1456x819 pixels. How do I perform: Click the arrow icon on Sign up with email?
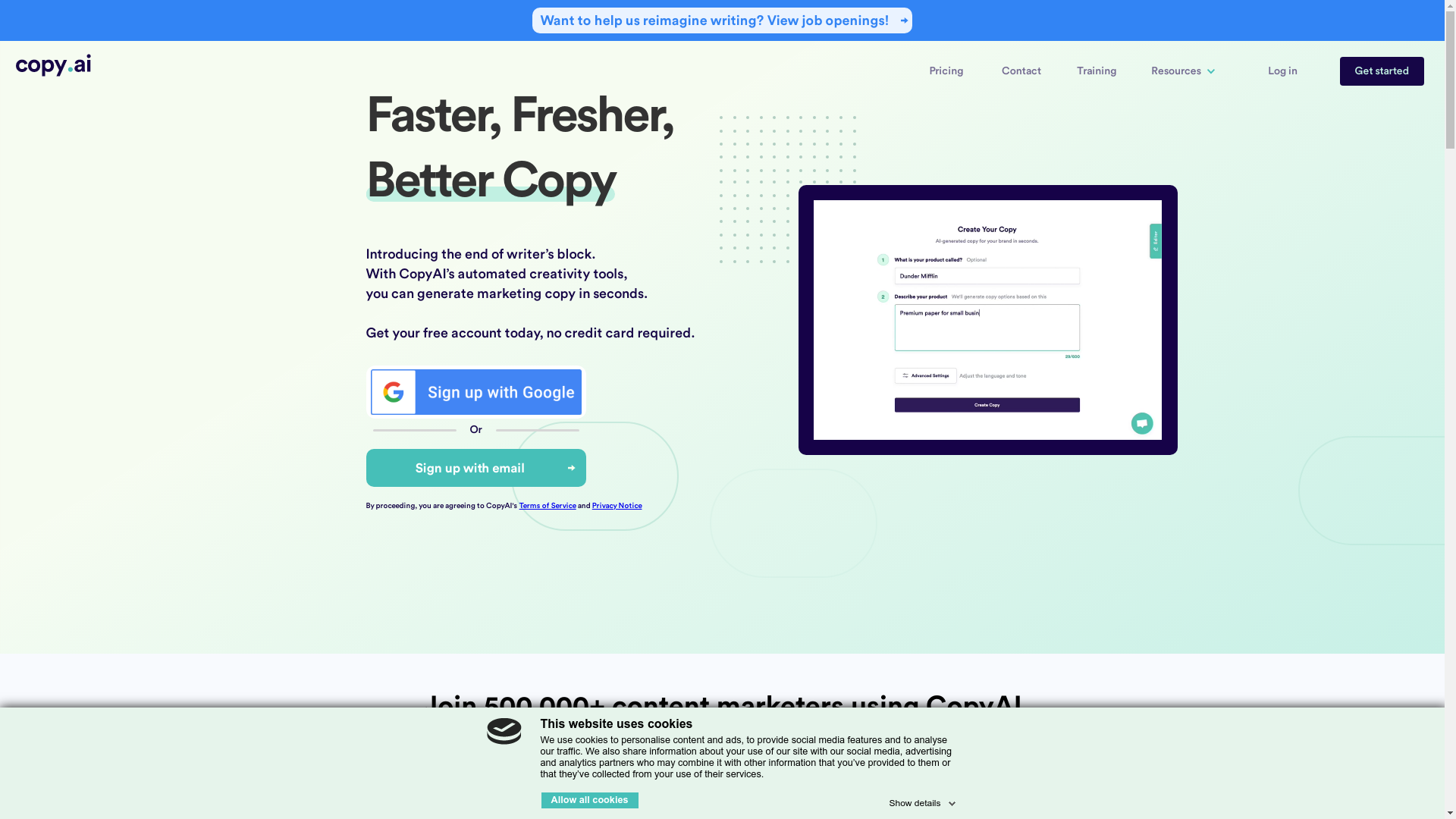pos(571,467)
